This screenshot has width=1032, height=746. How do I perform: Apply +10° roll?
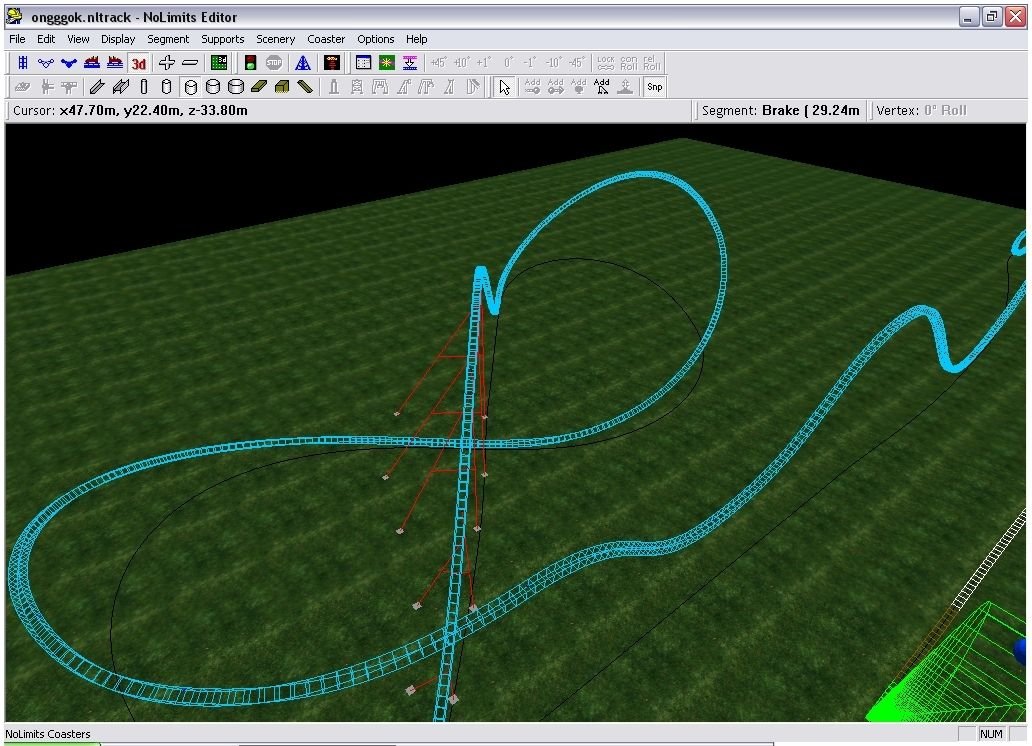click(461, 63)
